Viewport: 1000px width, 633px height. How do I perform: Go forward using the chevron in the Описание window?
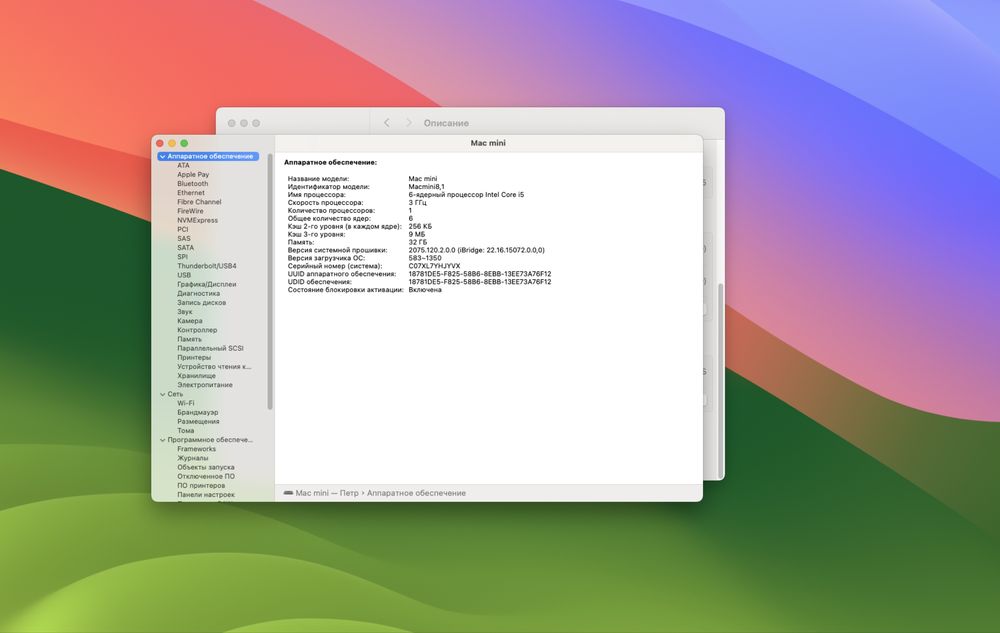[x=409, y=122]
